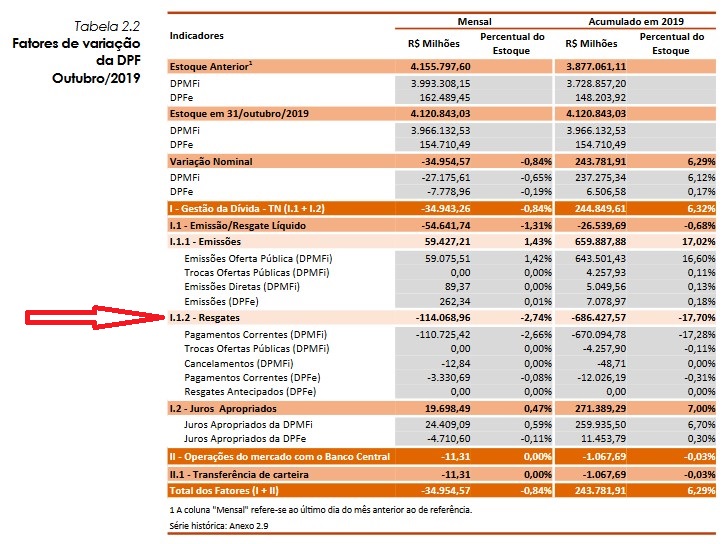
Task: Select 'Emissões Oferta Pública (DPMFi)' row label
Action: pyautogui.click(x=257, y=257)
